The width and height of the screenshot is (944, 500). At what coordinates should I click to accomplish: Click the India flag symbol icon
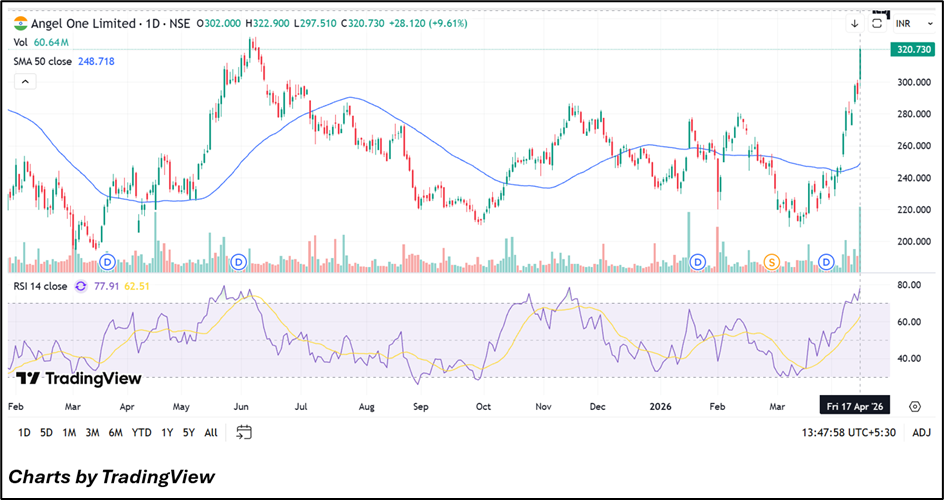coord(20,23)
